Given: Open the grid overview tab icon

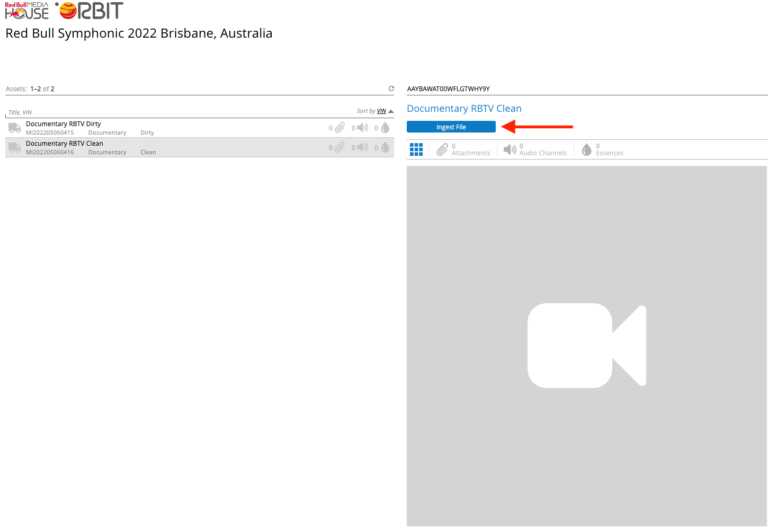Looking at the screenshot, I should point(416,149).
